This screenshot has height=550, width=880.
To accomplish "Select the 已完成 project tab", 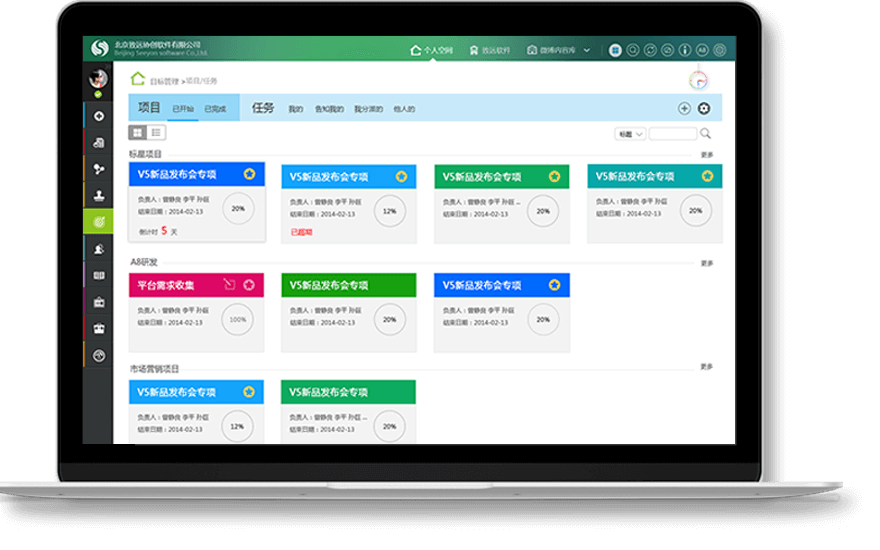I will point(215,109).
